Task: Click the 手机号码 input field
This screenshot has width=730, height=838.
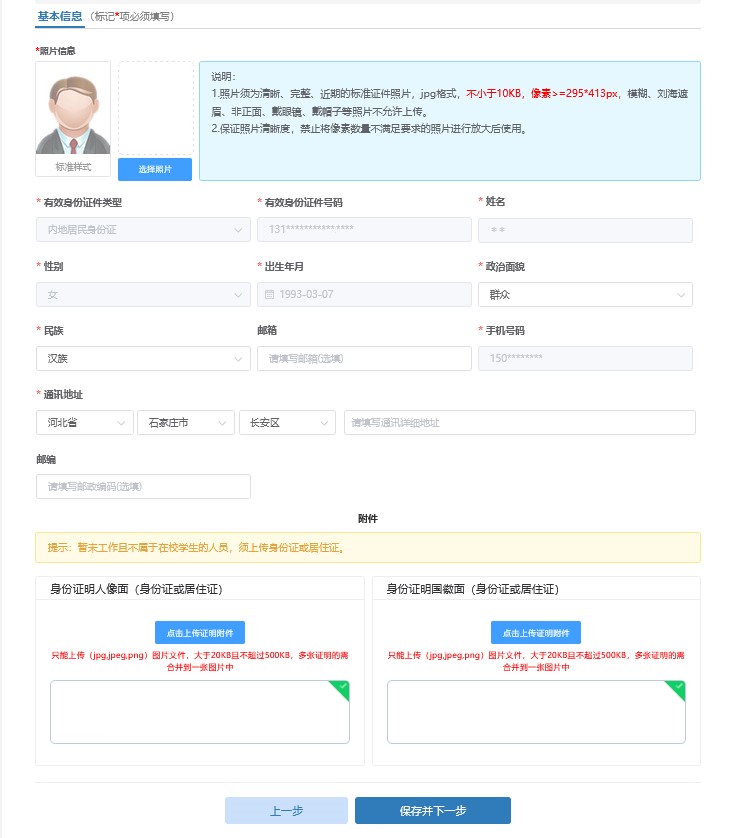Action: [585, 359]
